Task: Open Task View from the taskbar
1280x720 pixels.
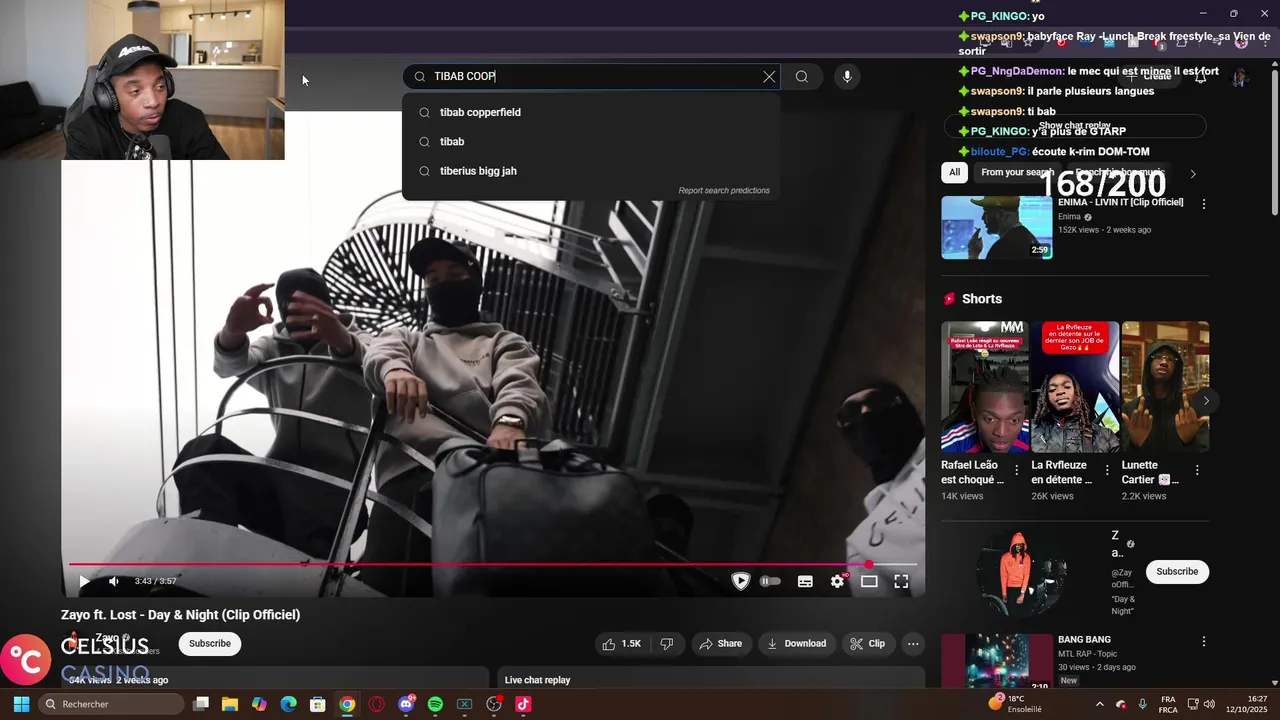Action: [201, 704]
